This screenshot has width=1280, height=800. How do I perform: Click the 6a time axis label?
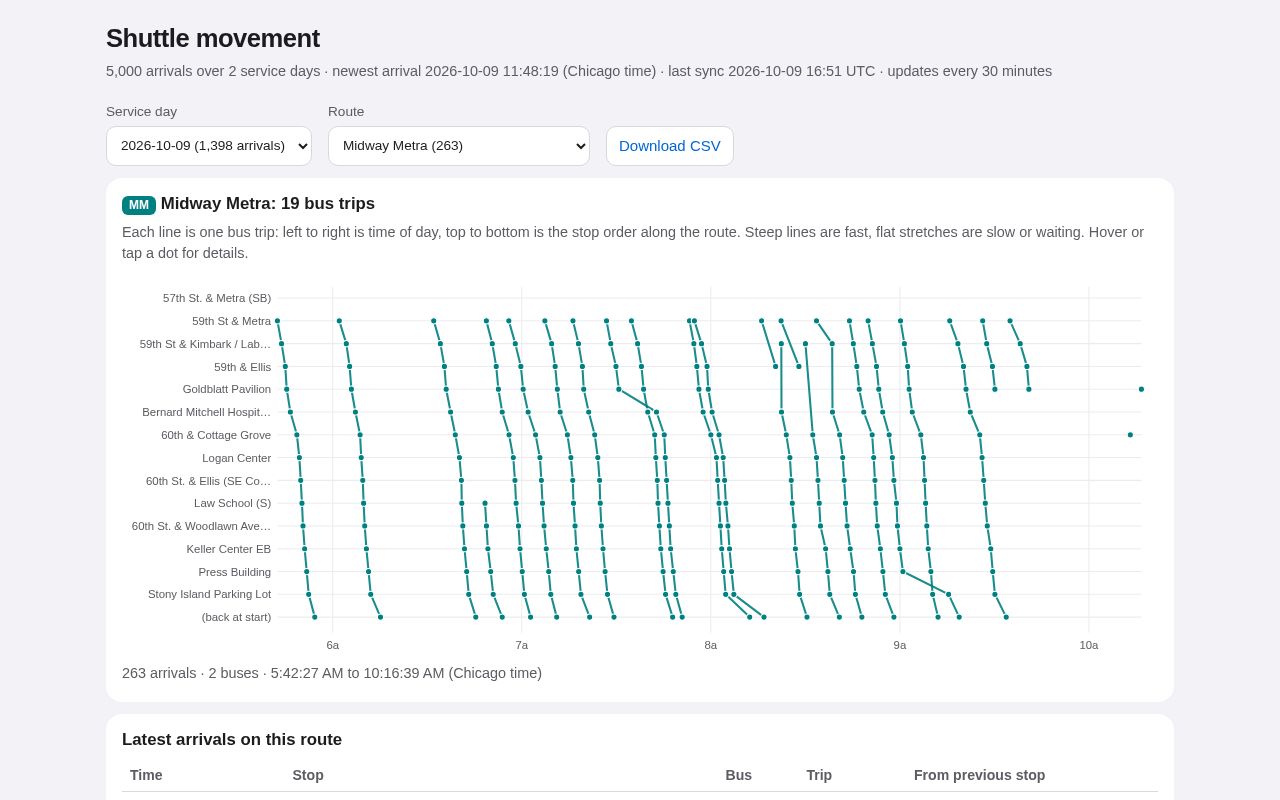(x=333, y=645)
